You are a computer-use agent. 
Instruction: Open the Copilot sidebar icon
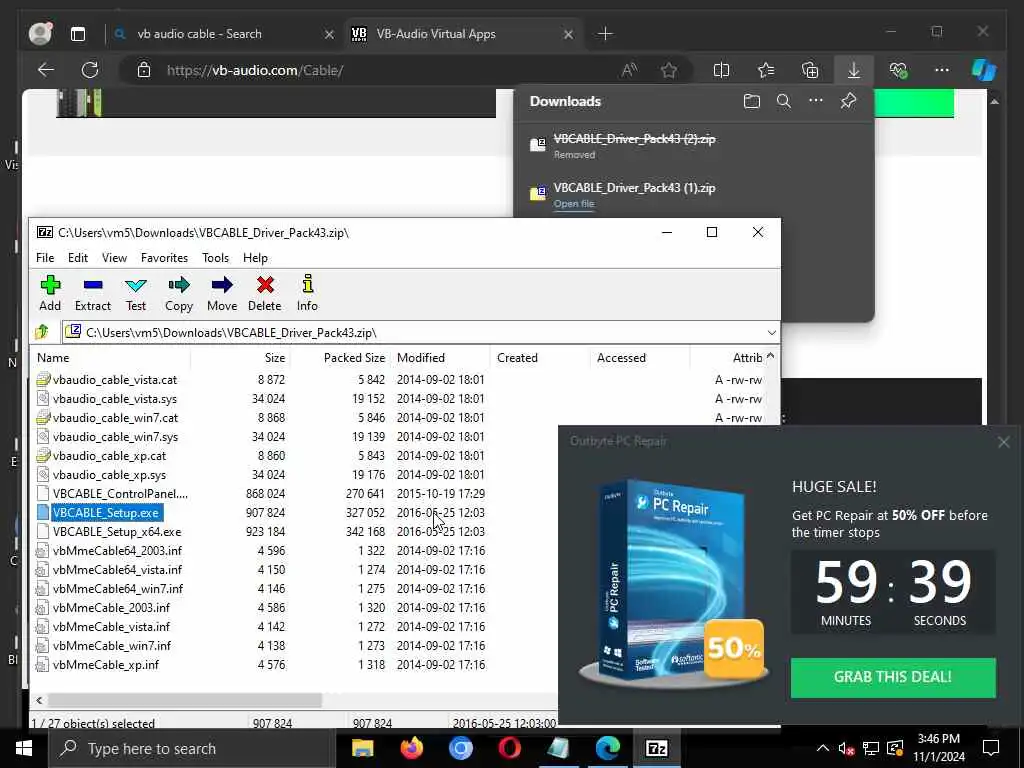tap(984, 70)
